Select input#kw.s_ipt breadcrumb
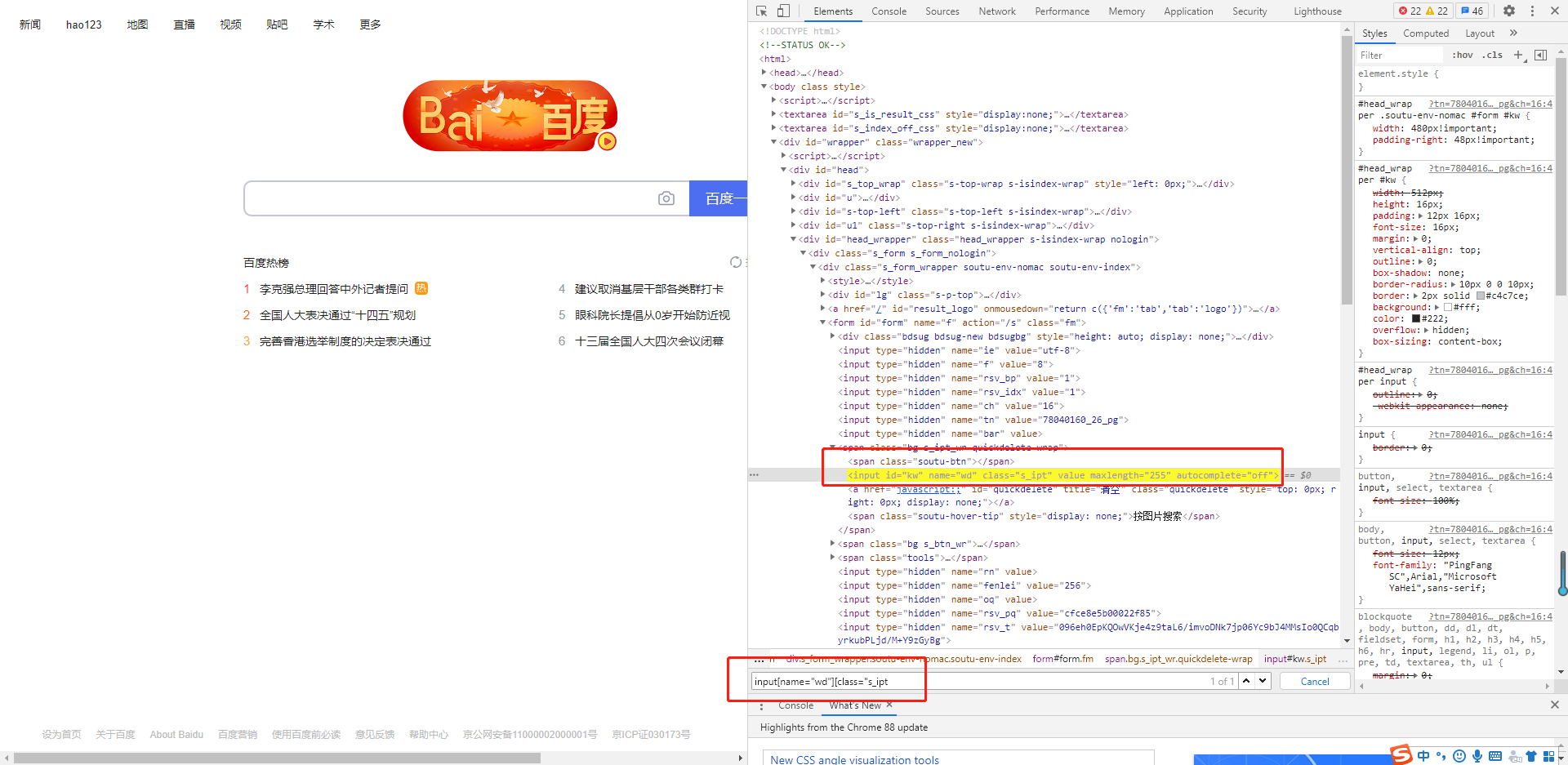The image size is (1568, 765). coord(1295,659)
